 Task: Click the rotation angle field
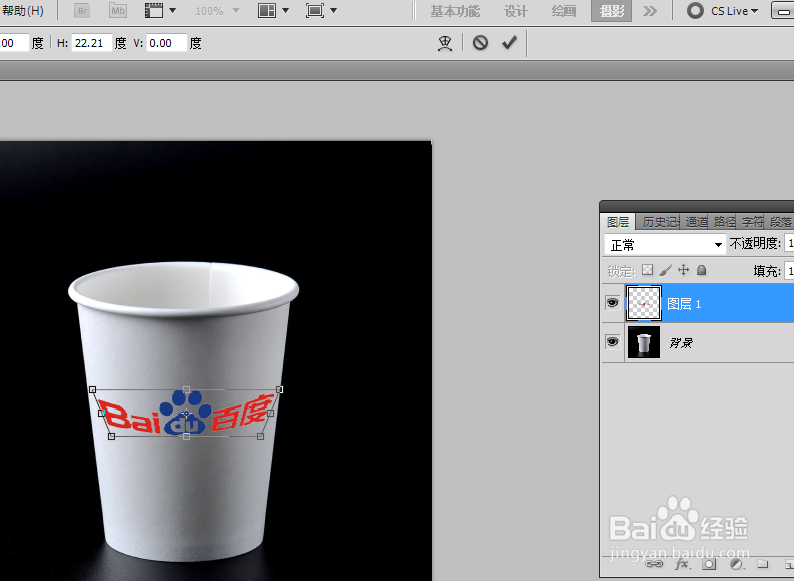(14, 43)
